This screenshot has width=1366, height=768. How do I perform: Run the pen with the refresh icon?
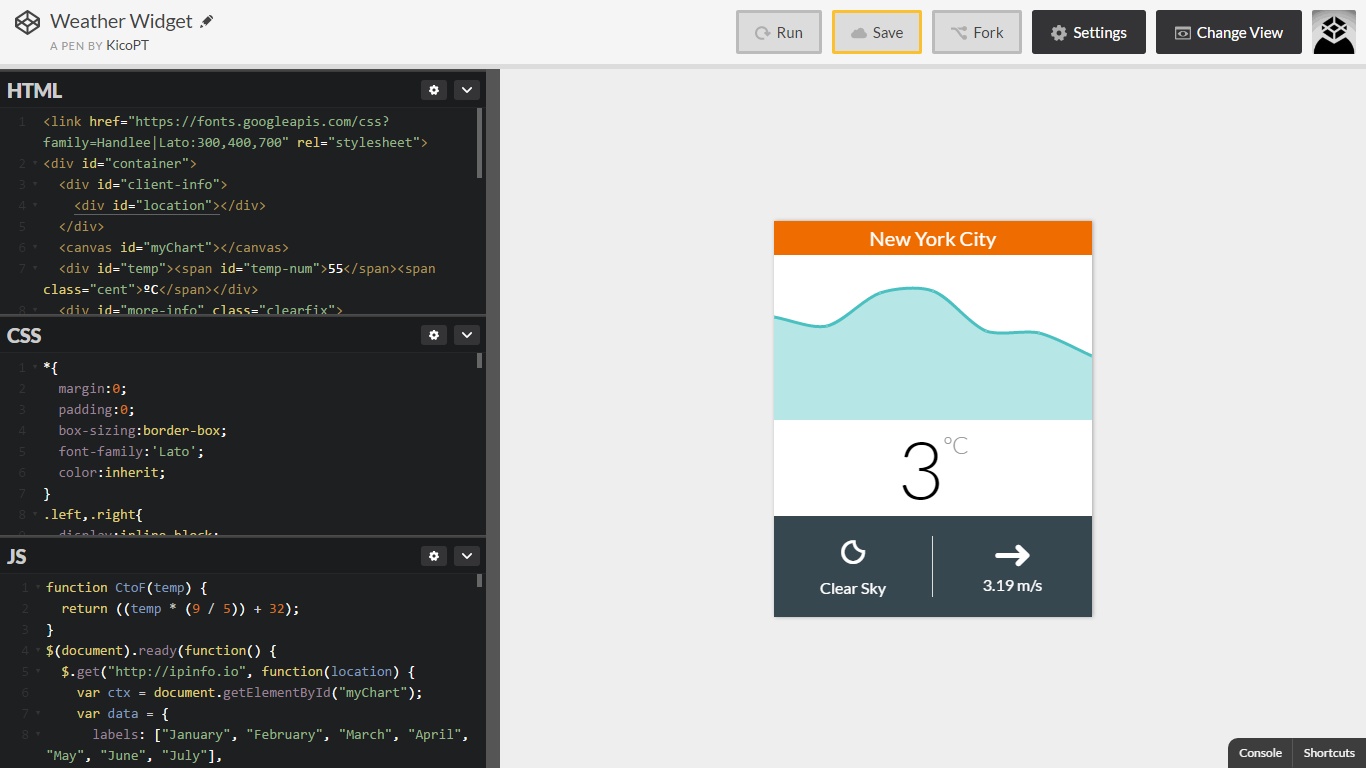point(778,31)
